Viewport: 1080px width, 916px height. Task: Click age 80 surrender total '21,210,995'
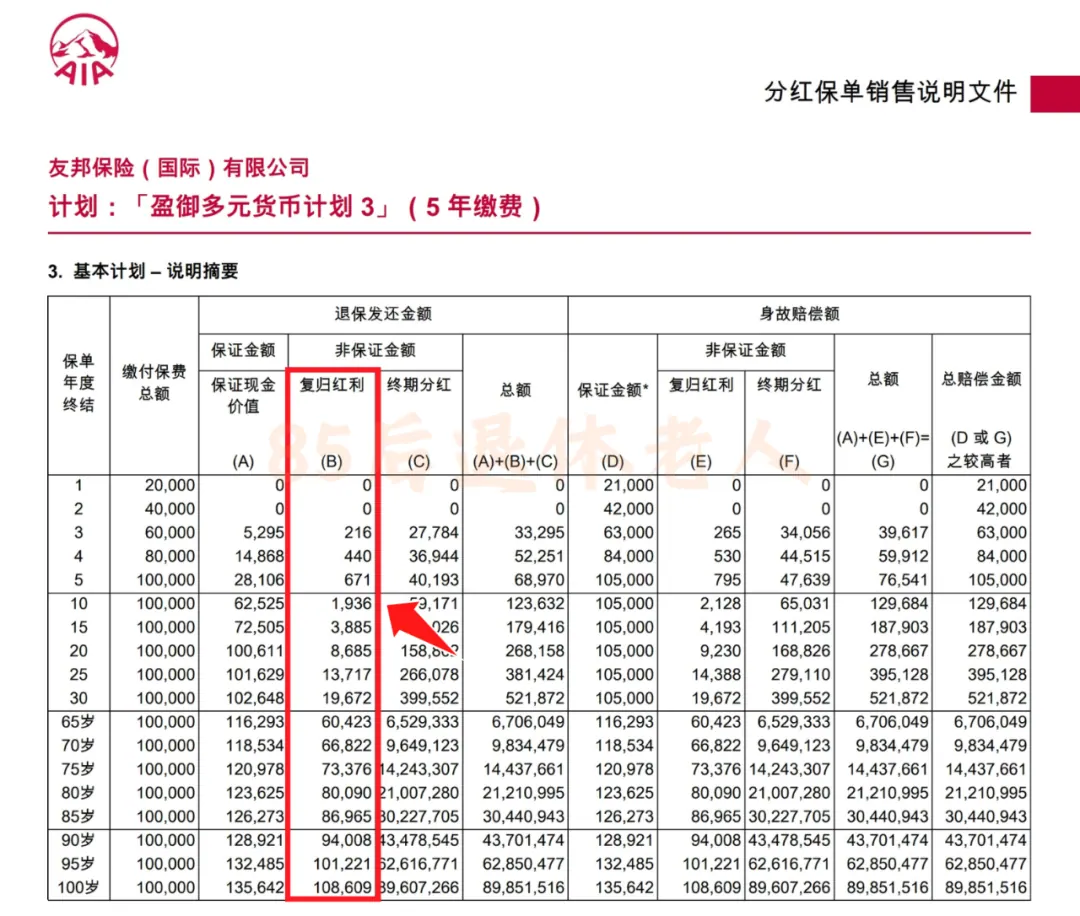pos(523,793)
